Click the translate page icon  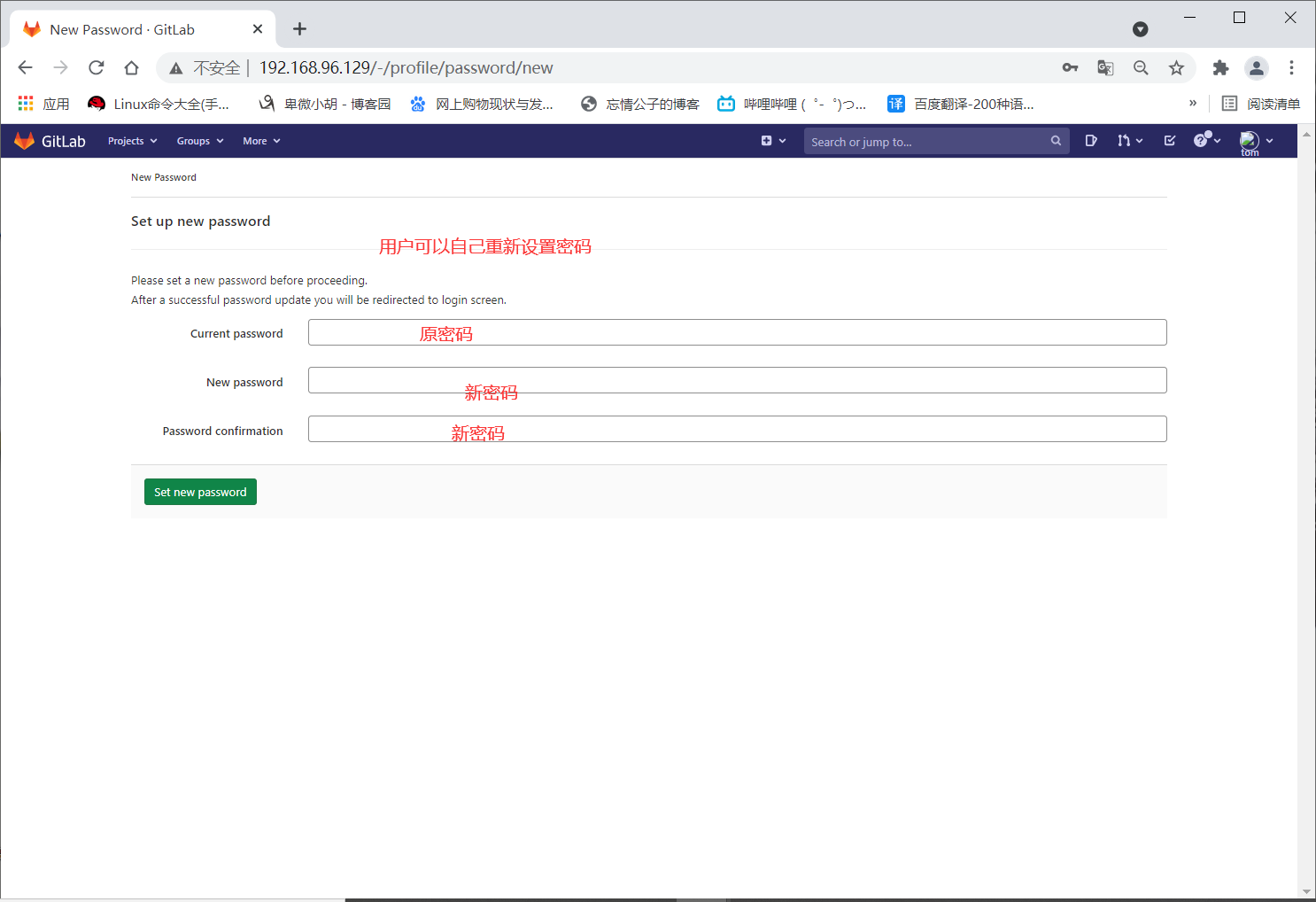click(x=1105, y=67)
